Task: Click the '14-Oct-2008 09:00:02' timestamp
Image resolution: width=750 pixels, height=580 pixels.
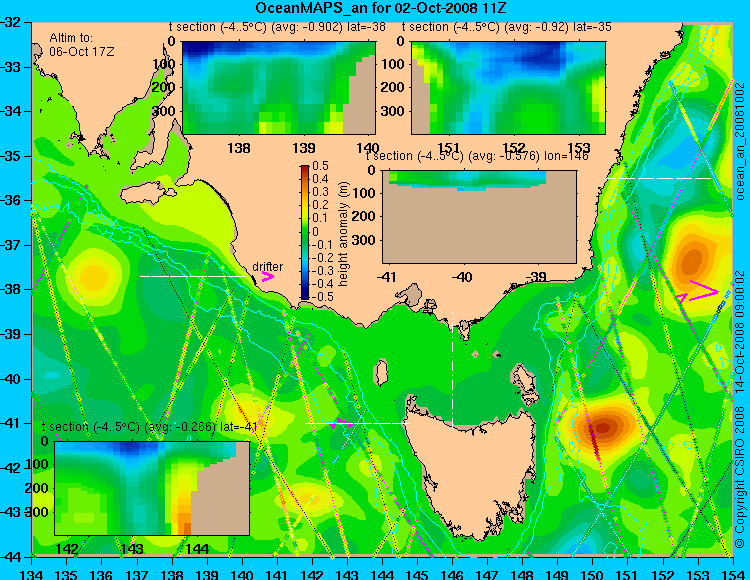Action: (x=740, y=331)
